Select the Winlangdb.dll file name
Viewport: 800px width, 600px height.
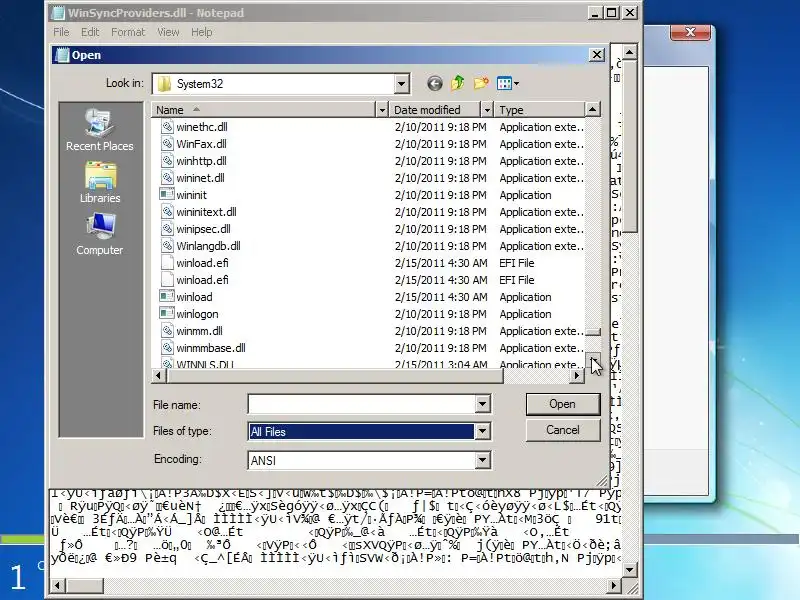pyautogui.click(x=208, y=246)
